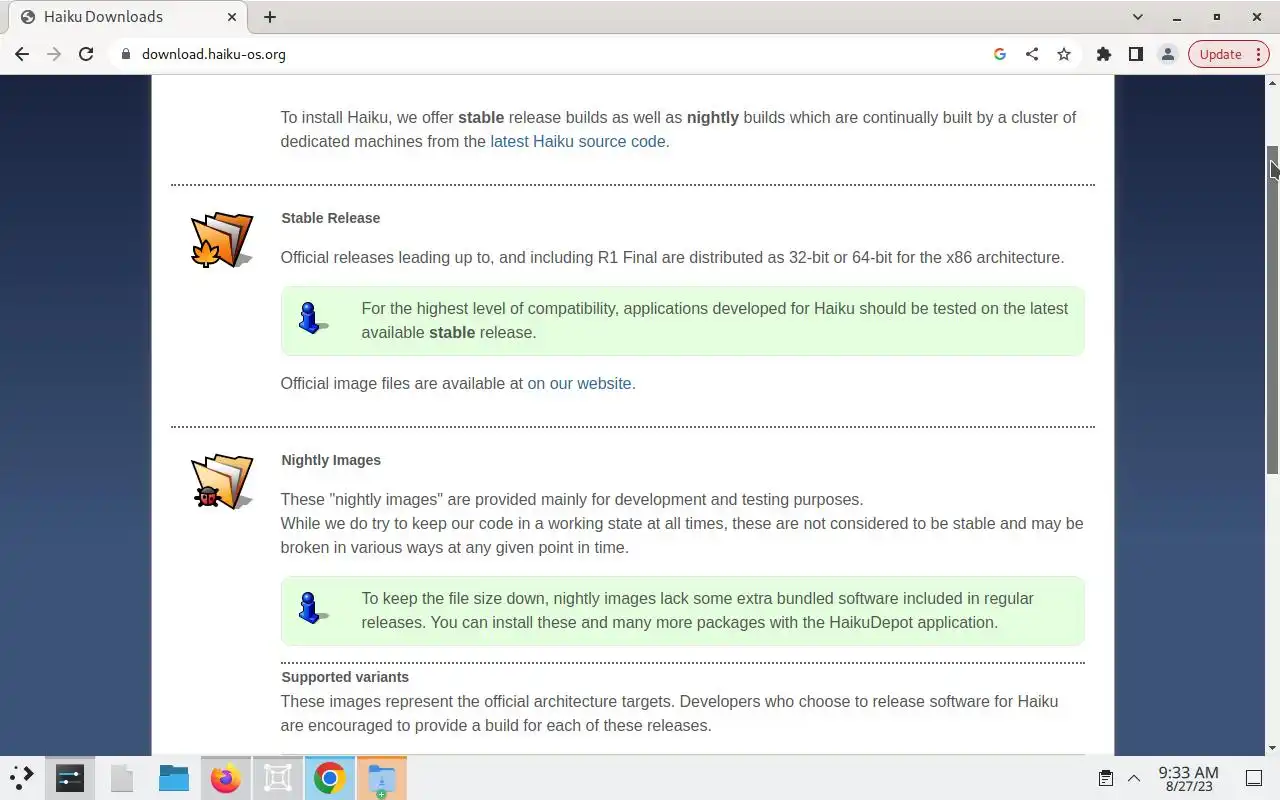The height and width of the screenshot is (800, 1280).
Task: Click the Stable Release heading
Action: pyautogui.click(x=331, y=218)
